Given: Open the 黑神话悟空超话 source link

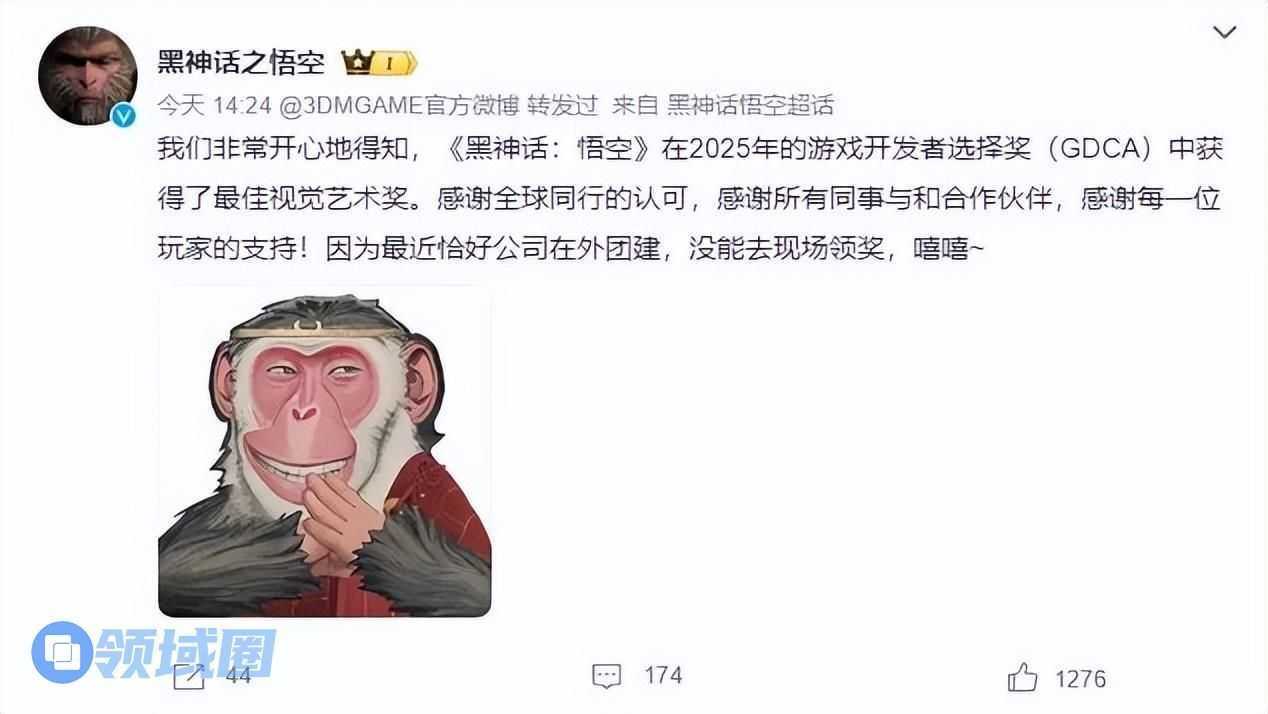Looking at the screenshot, I should [750, 104].
